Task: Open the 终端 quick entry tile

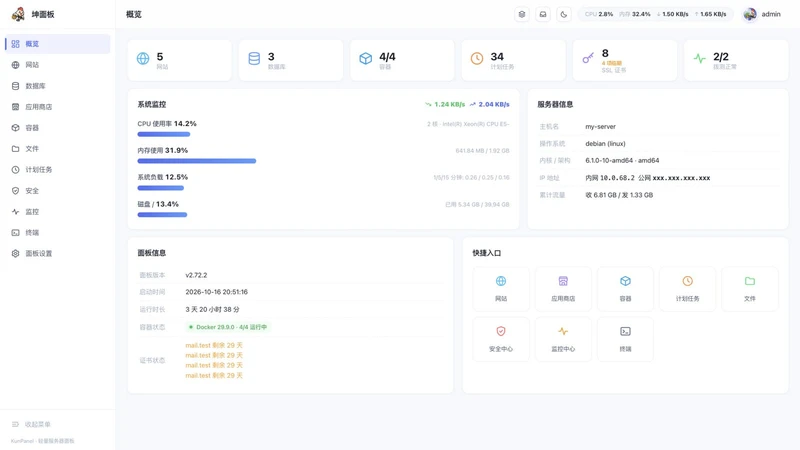Action: [x=626, y=339]
